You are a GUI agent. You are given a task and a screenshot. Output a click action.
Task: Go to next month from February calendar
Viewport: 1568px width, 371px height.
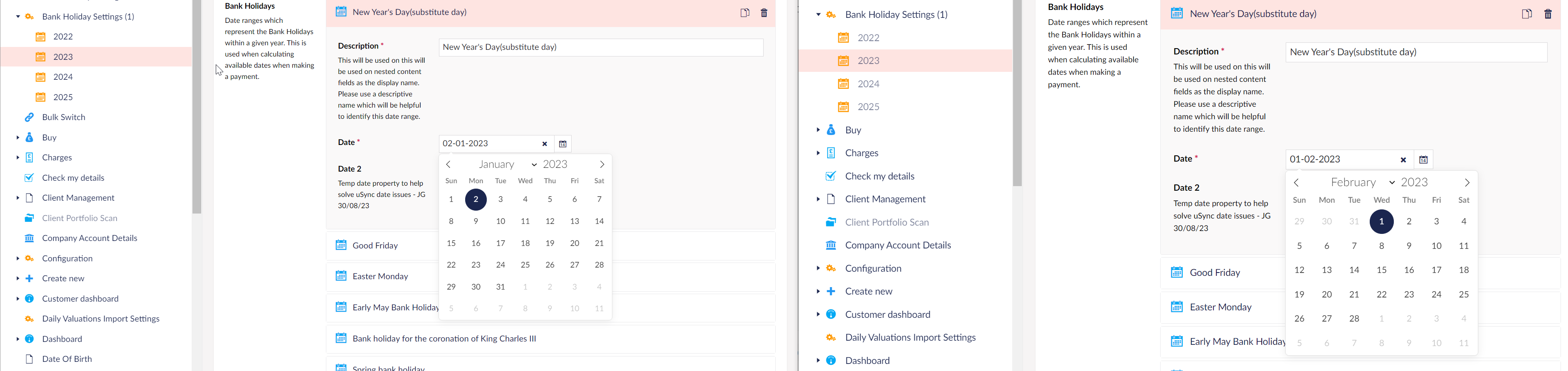1467,182
